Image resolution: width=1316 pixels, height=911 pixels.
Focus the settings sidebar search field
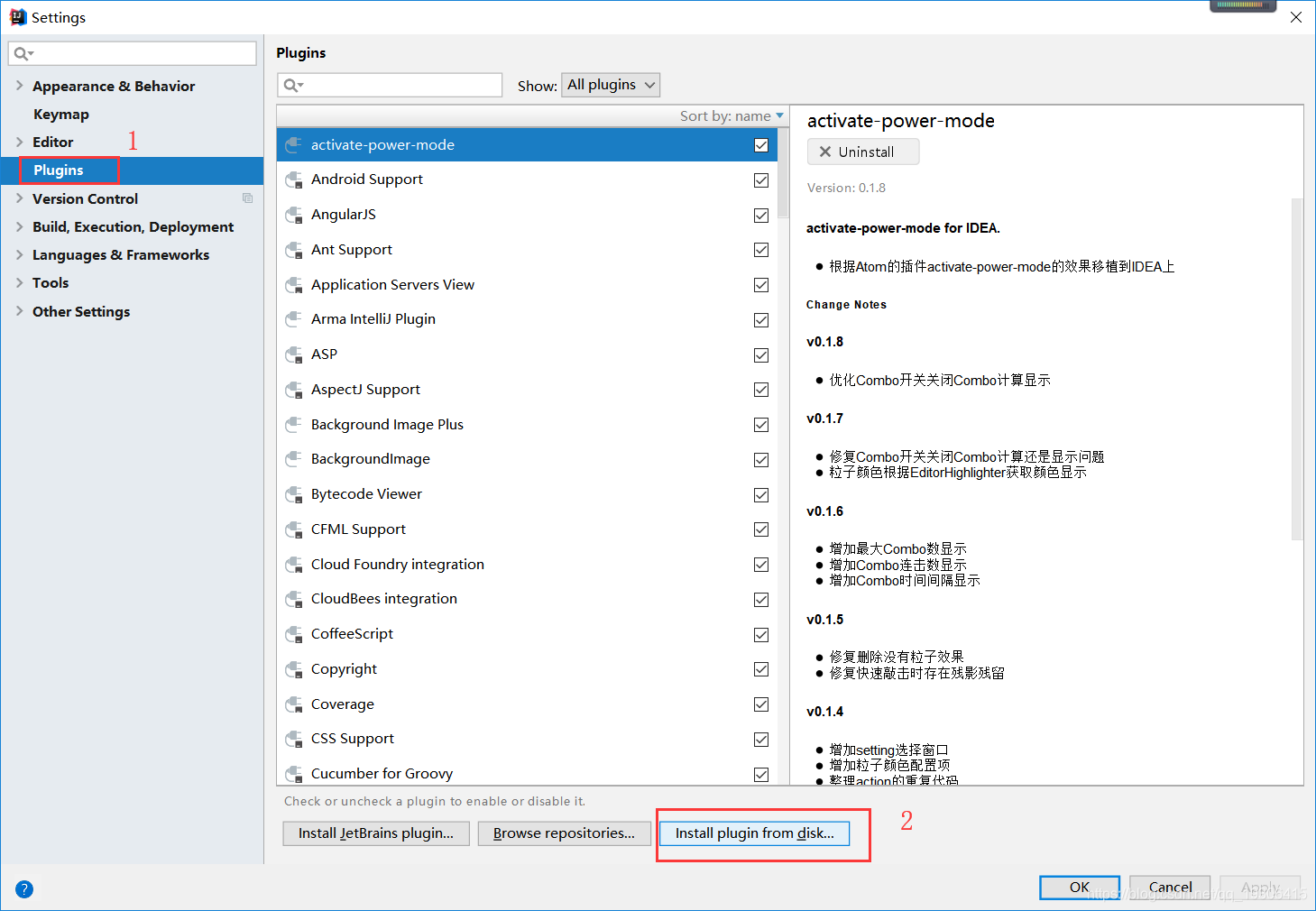pyautogui.click(x=133, y=53)
